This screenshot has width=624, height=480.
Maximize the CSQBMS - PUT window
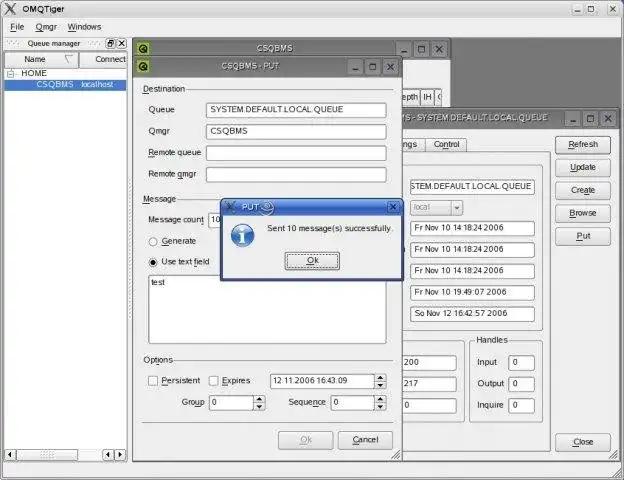point(372,67)
